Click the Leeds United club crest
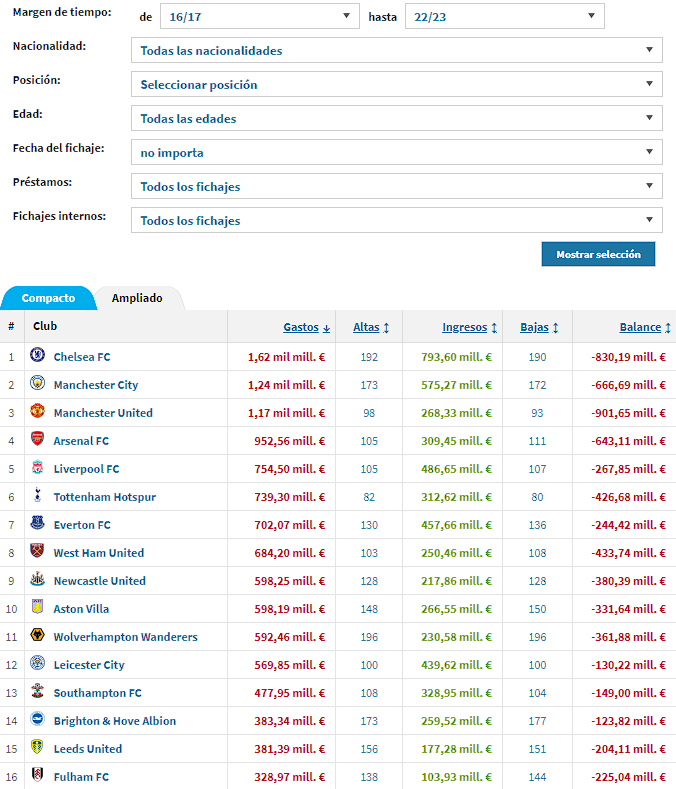This screenshot has height=789, width=676. tap(37, 747)
